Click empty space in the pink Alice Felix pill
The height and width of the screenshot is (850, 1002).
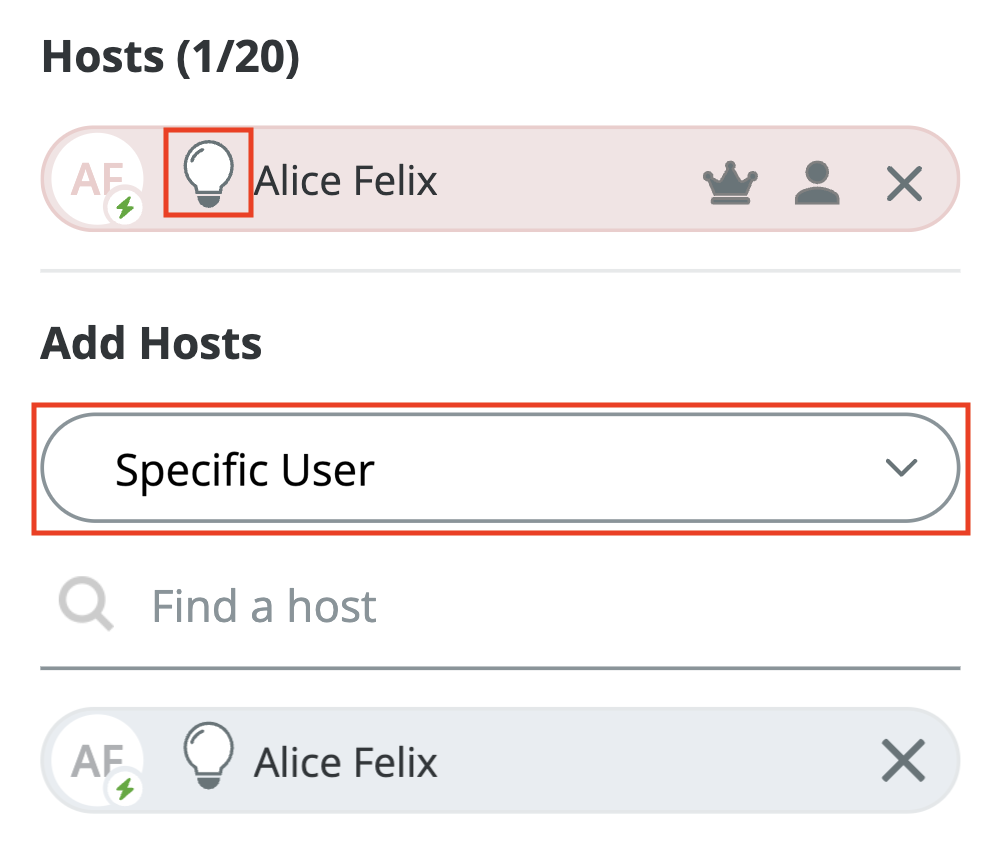570,182
